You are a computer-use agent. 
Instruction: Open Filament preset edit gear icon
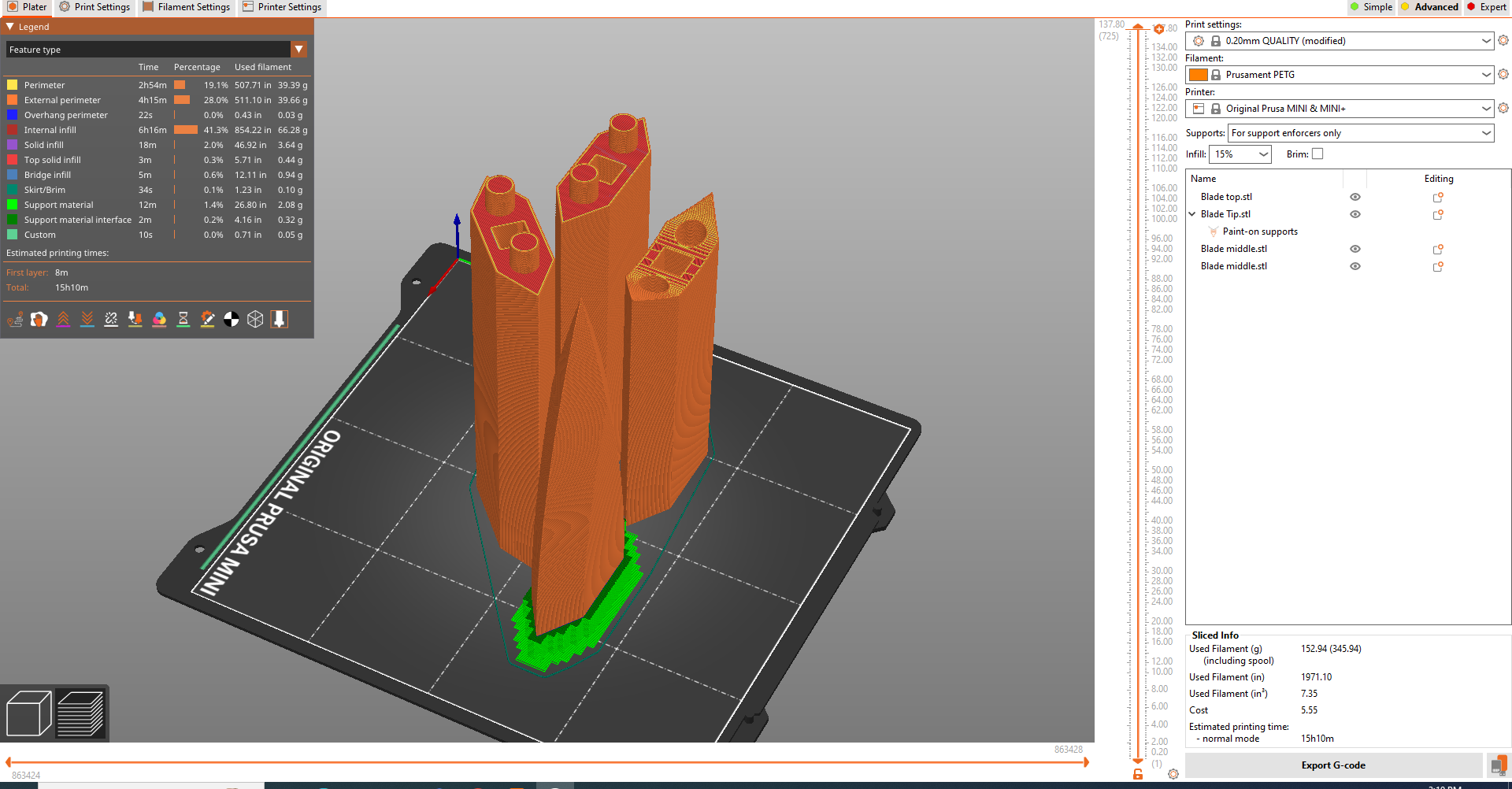pyautogui.click(x=1503, y=74)
